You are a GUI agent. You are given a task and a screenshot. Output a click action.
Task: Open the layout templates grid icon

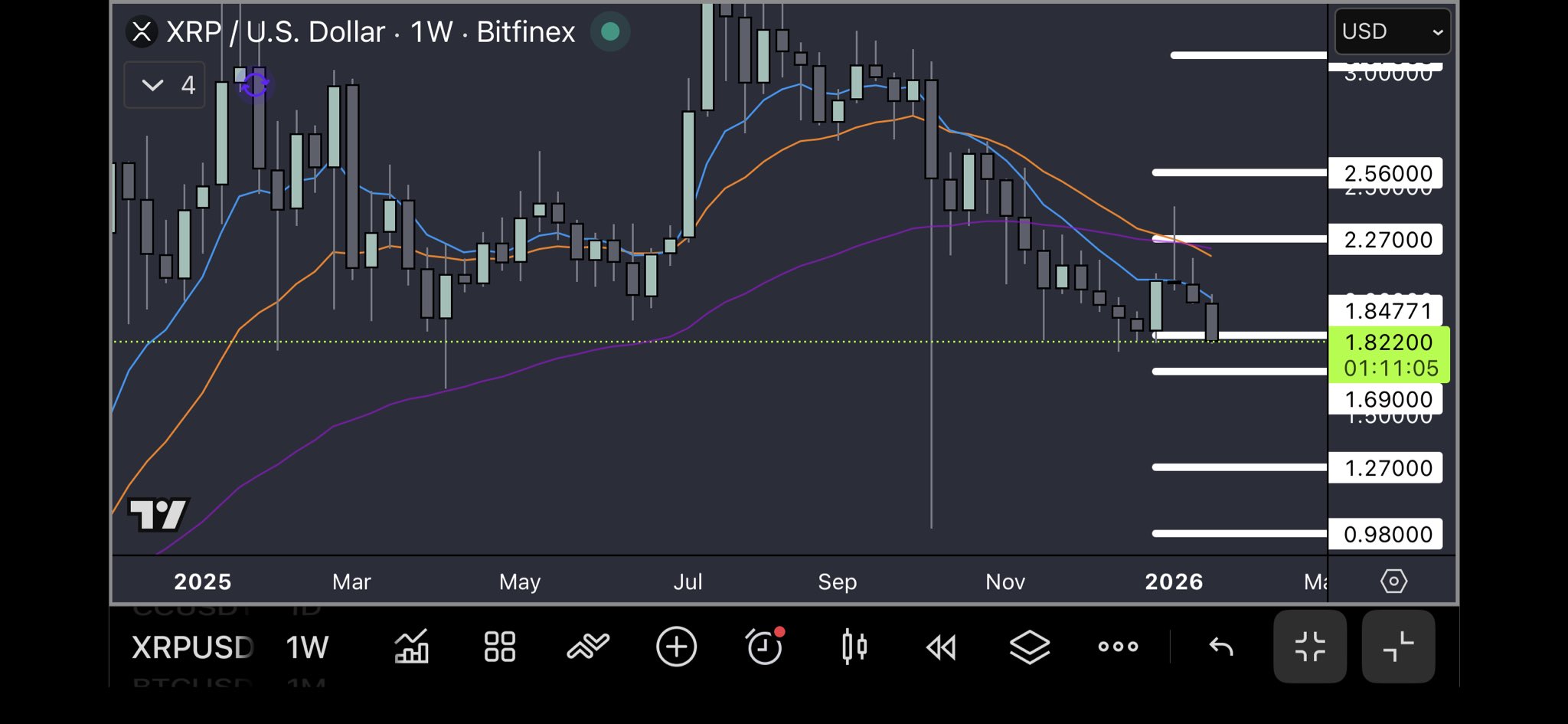point(499,647)
